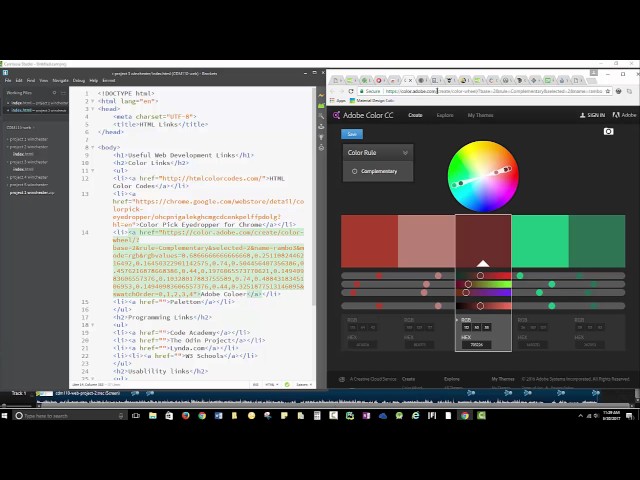
Task: Click the Chrome reload page icon
Action: [x=350, y=91]
